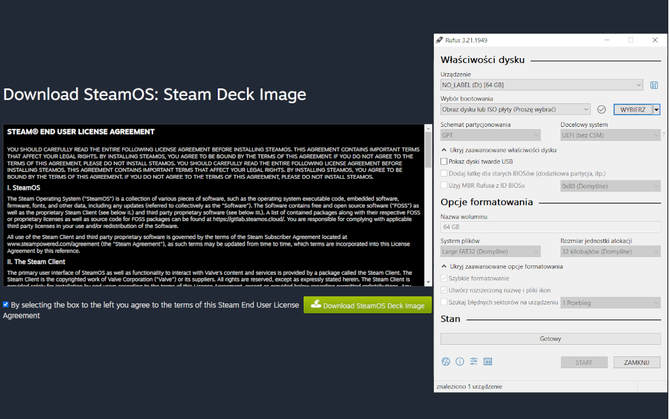
Task: Open the Urządzenie device dropdown
Action: point(541,85)
